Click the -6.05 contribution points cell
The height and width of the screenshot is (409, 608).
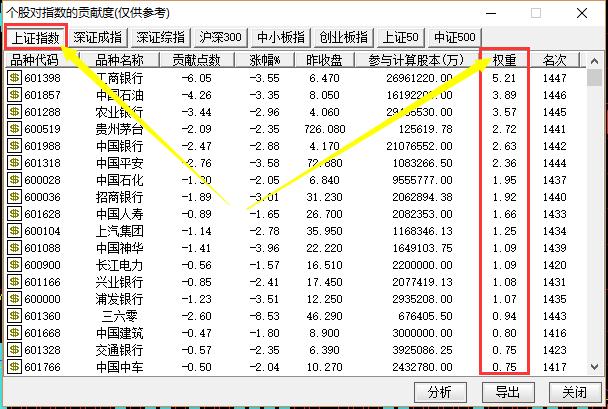coord(197,78)
